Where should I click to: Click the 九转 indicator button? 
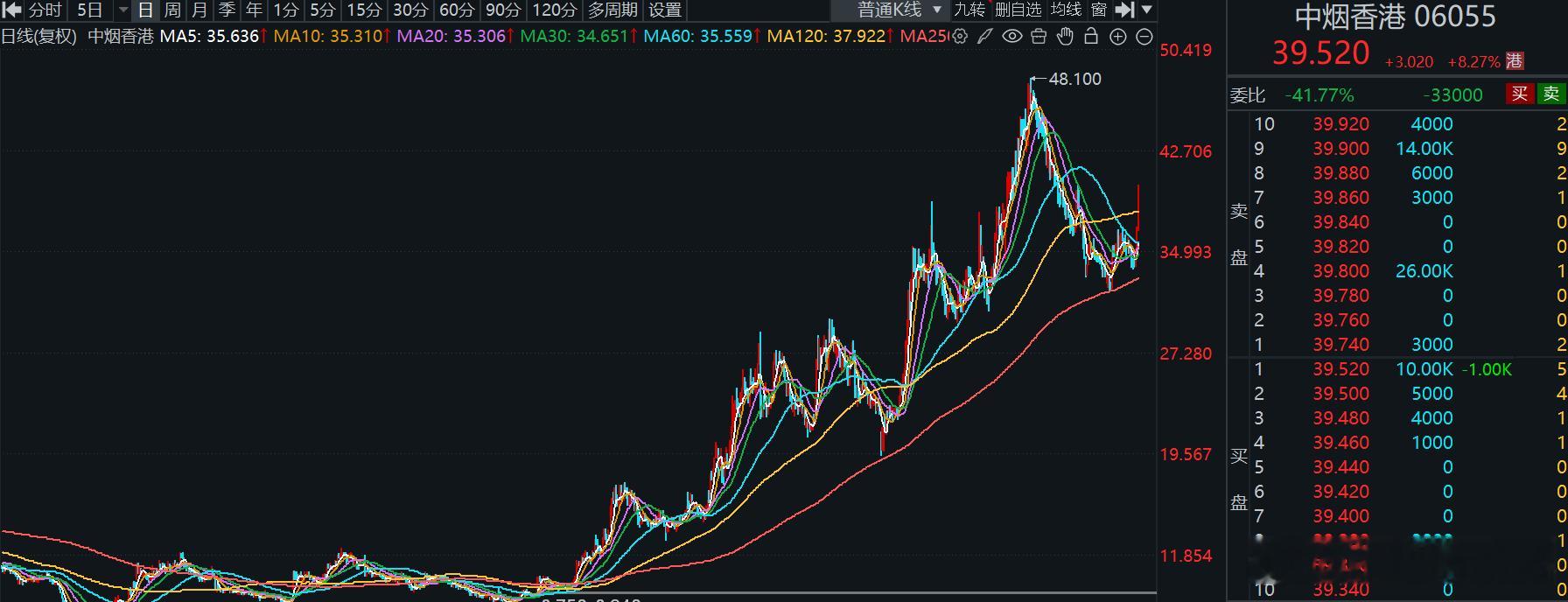click(969, 10)
